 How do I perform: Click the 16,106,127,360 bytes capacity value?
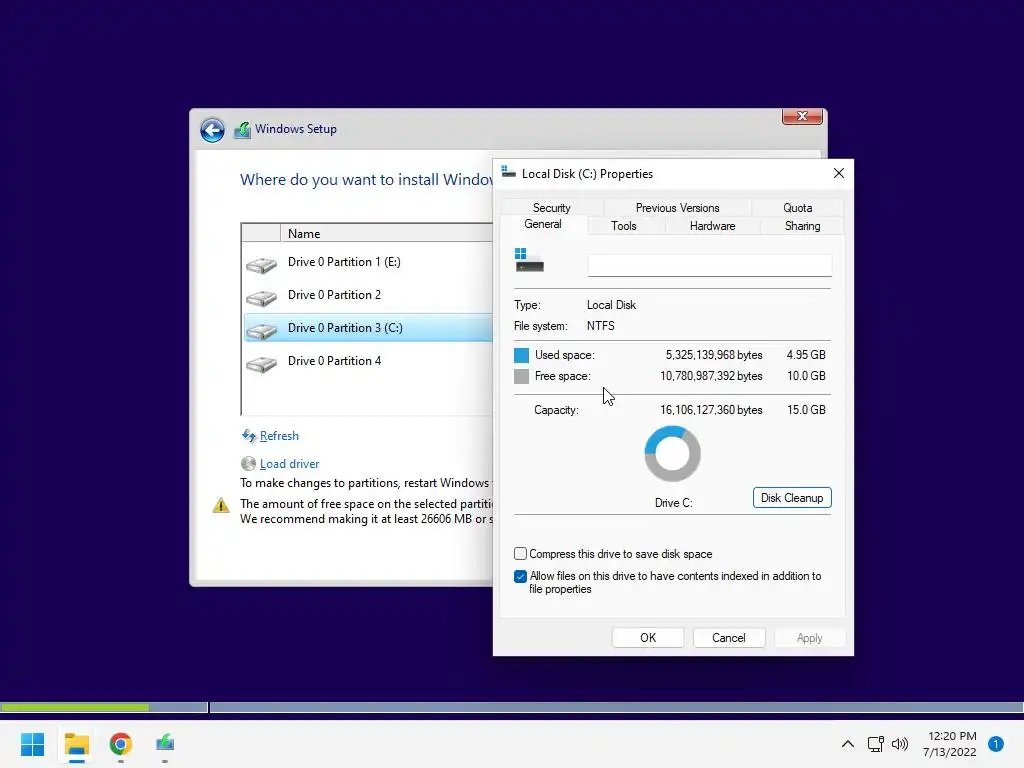click(x=711, y=409)
